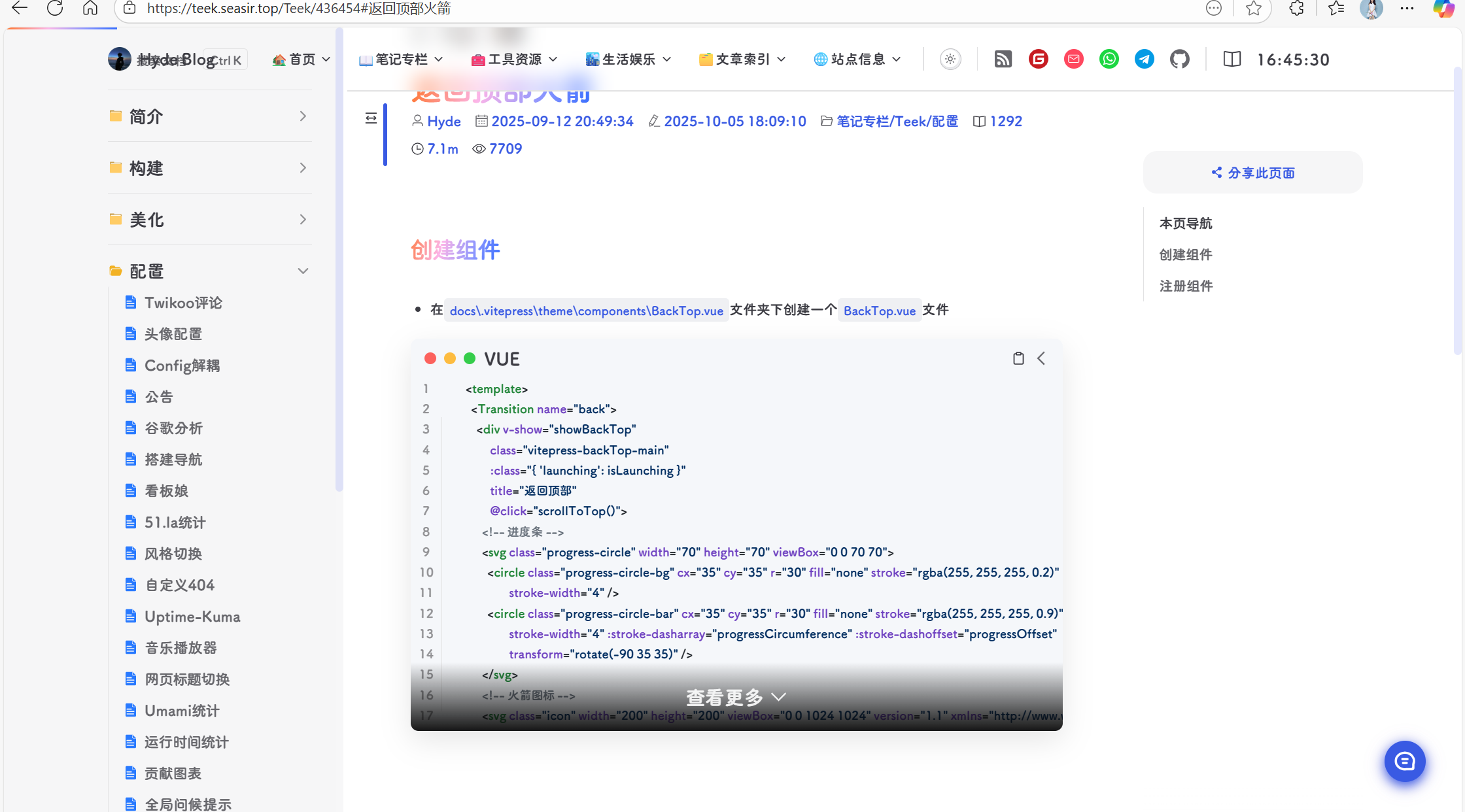Click the GitHub icon in navbar
Viewport: 1465px width, 812px height.
[x=1179, y=59]
